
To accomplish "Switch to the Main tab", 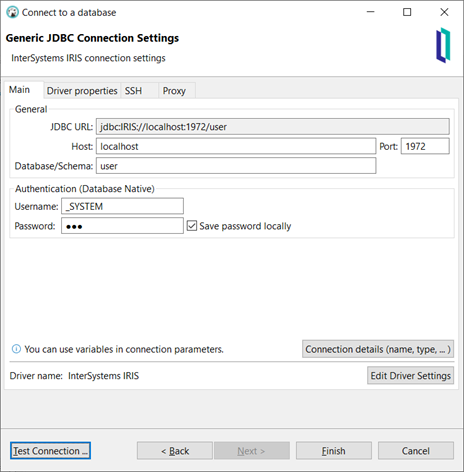I will coord(19,90).
